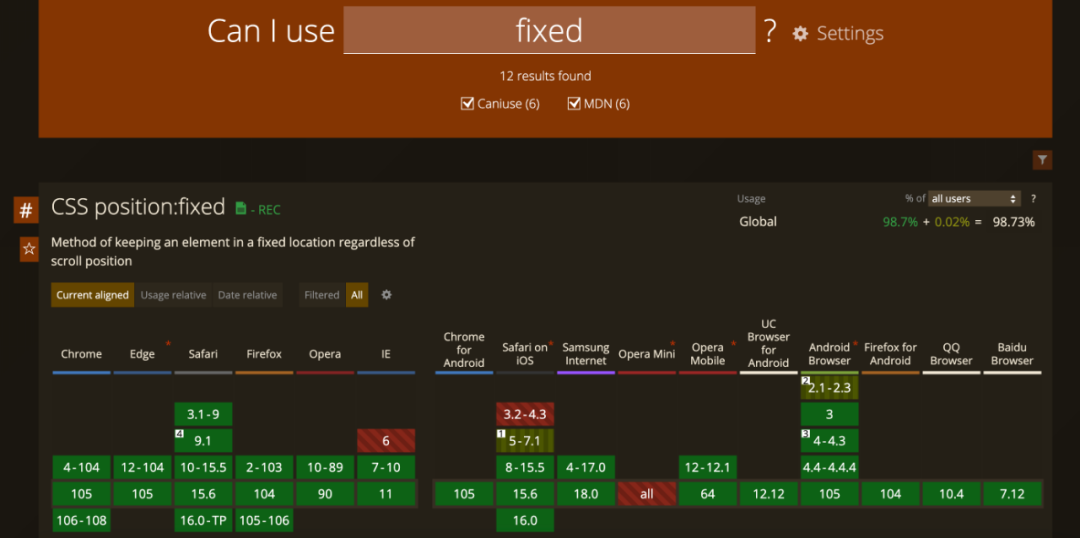Toggle the Caniuse (6) checkbox

click(x=467, y=104)
